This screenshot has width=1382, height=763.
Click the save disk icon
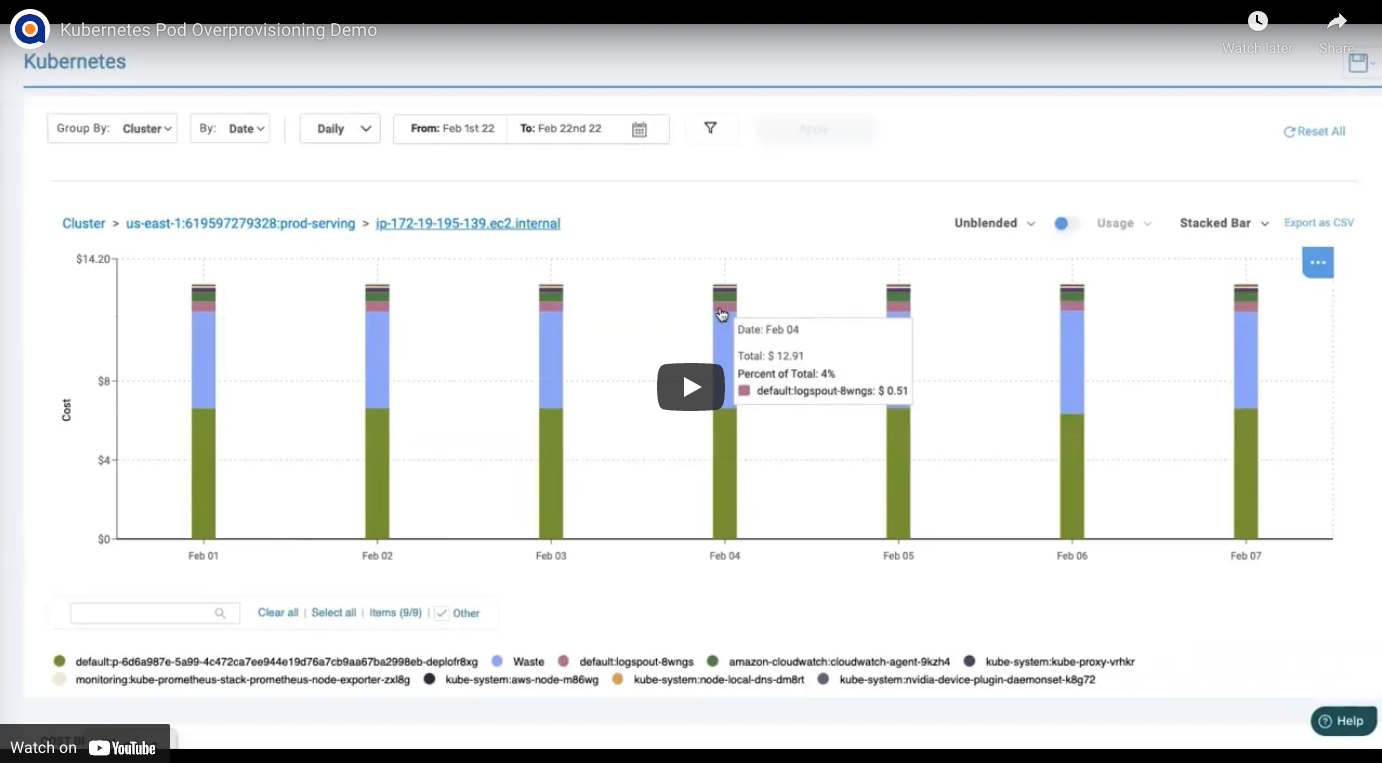coord(1358,63)
